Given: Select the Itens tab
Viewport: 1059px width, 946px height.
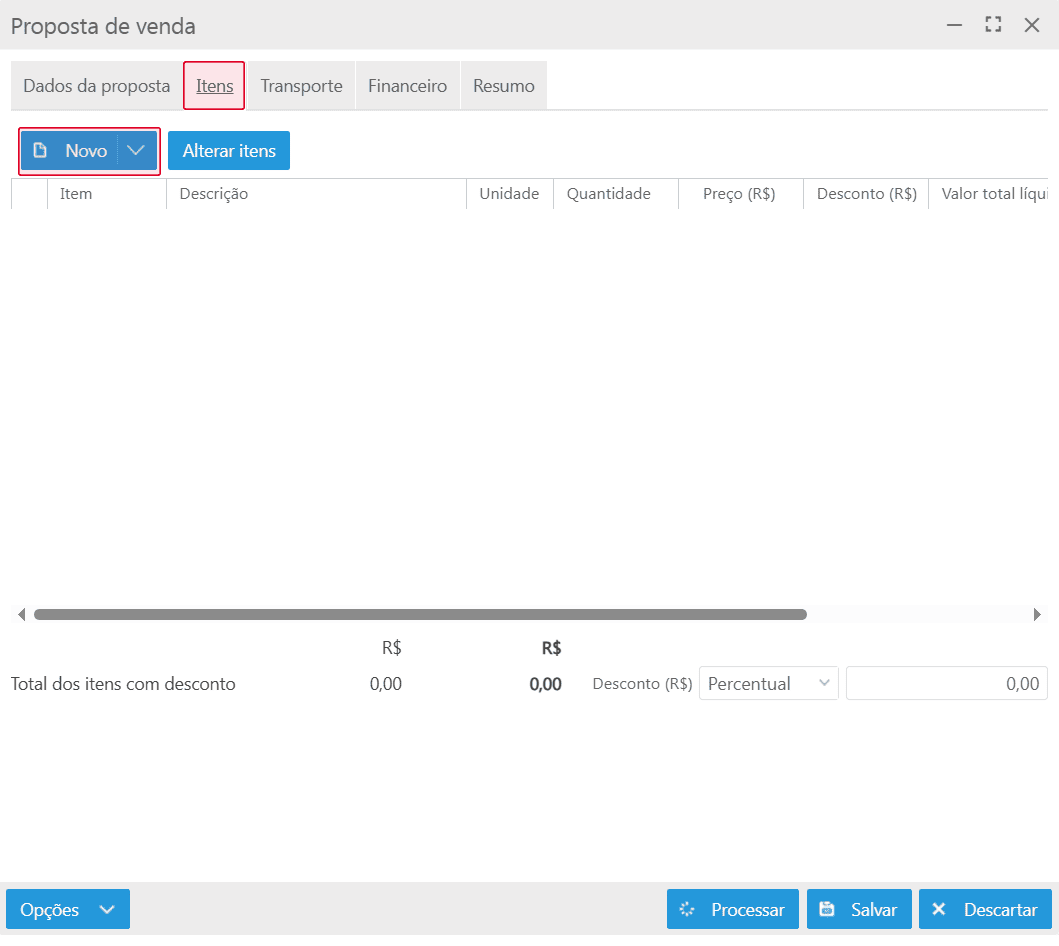Looking at the screenshot, I should point(214,86).
